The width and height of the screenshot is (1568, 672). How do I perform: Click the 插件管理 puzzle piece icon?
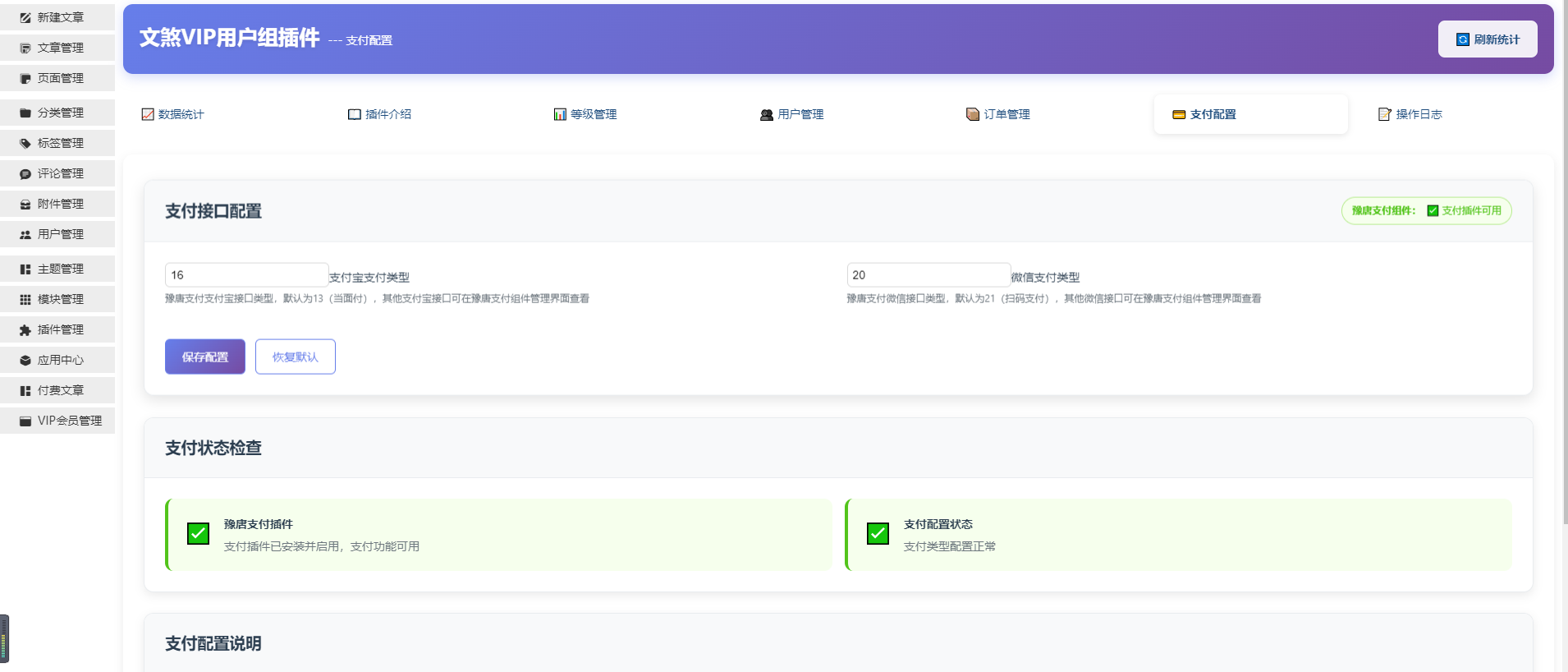tap(25, 329)
